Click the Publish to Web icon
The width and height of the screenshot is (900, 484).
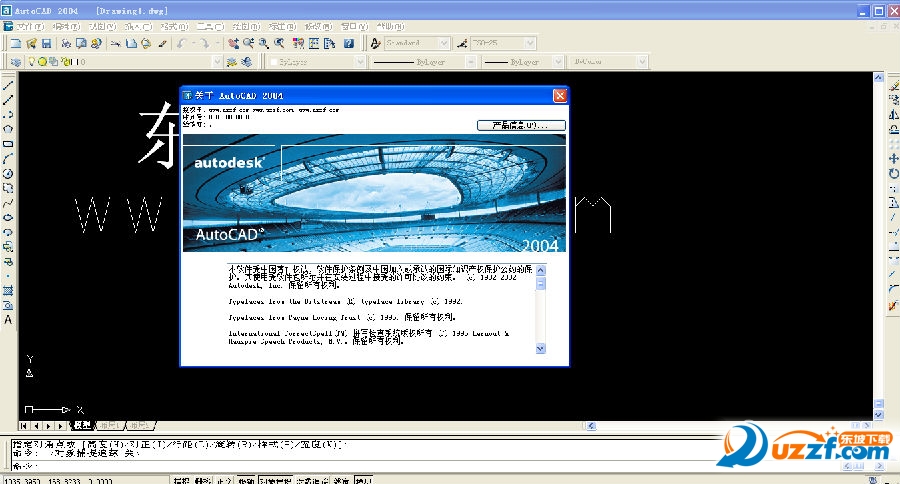click(x=96, y=44)
